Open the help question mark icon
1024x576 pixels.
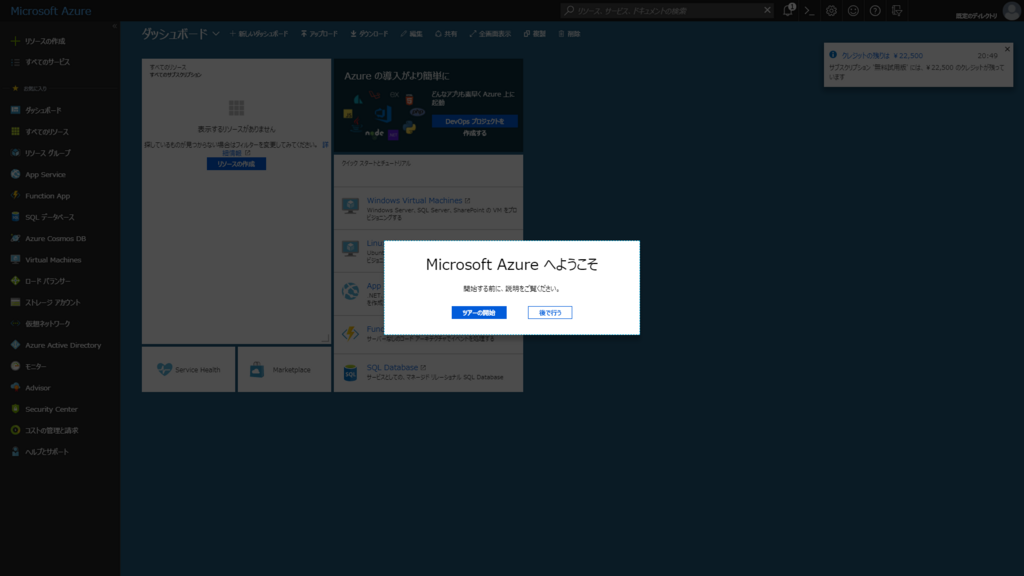click(x=875, y=10)
